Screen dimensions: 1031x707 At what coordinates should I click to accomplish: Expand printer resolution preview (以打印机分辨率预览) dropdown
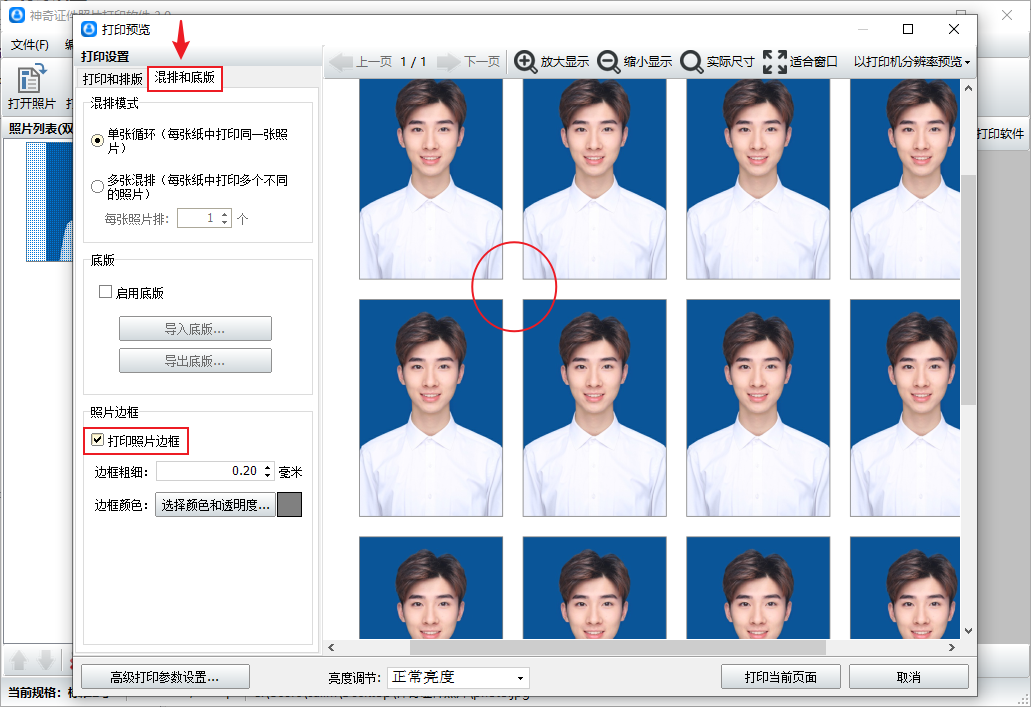click(912, 62)
